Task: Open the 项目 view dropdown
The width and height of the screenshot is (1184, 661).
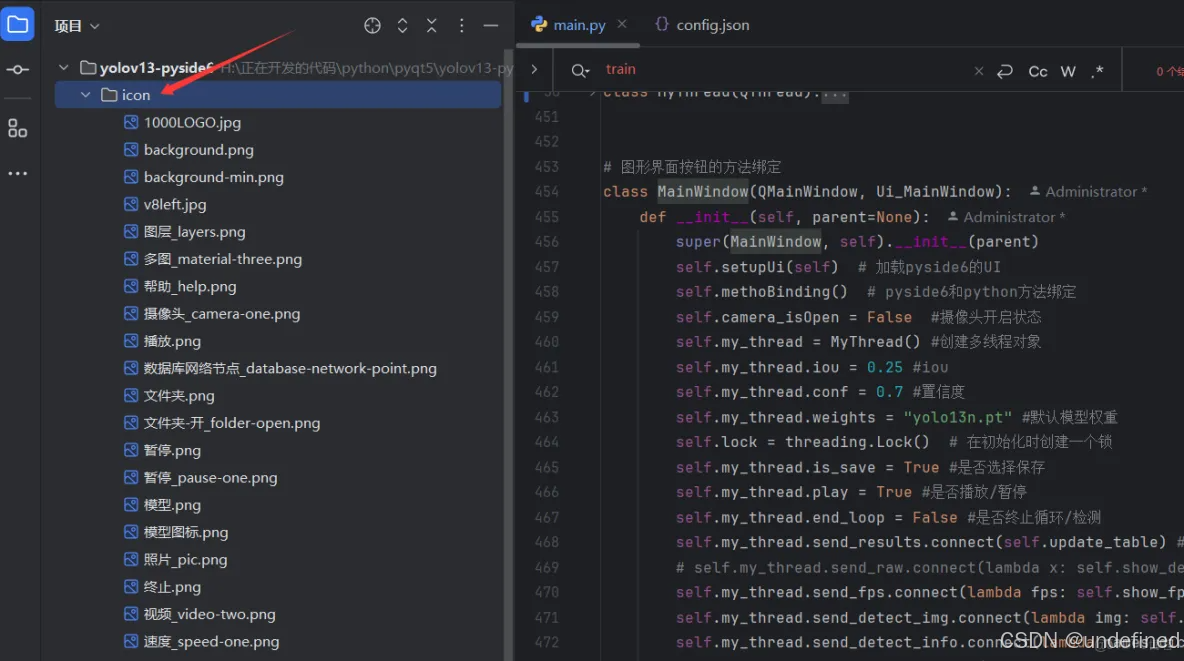Action: click(x=77, y=26)
